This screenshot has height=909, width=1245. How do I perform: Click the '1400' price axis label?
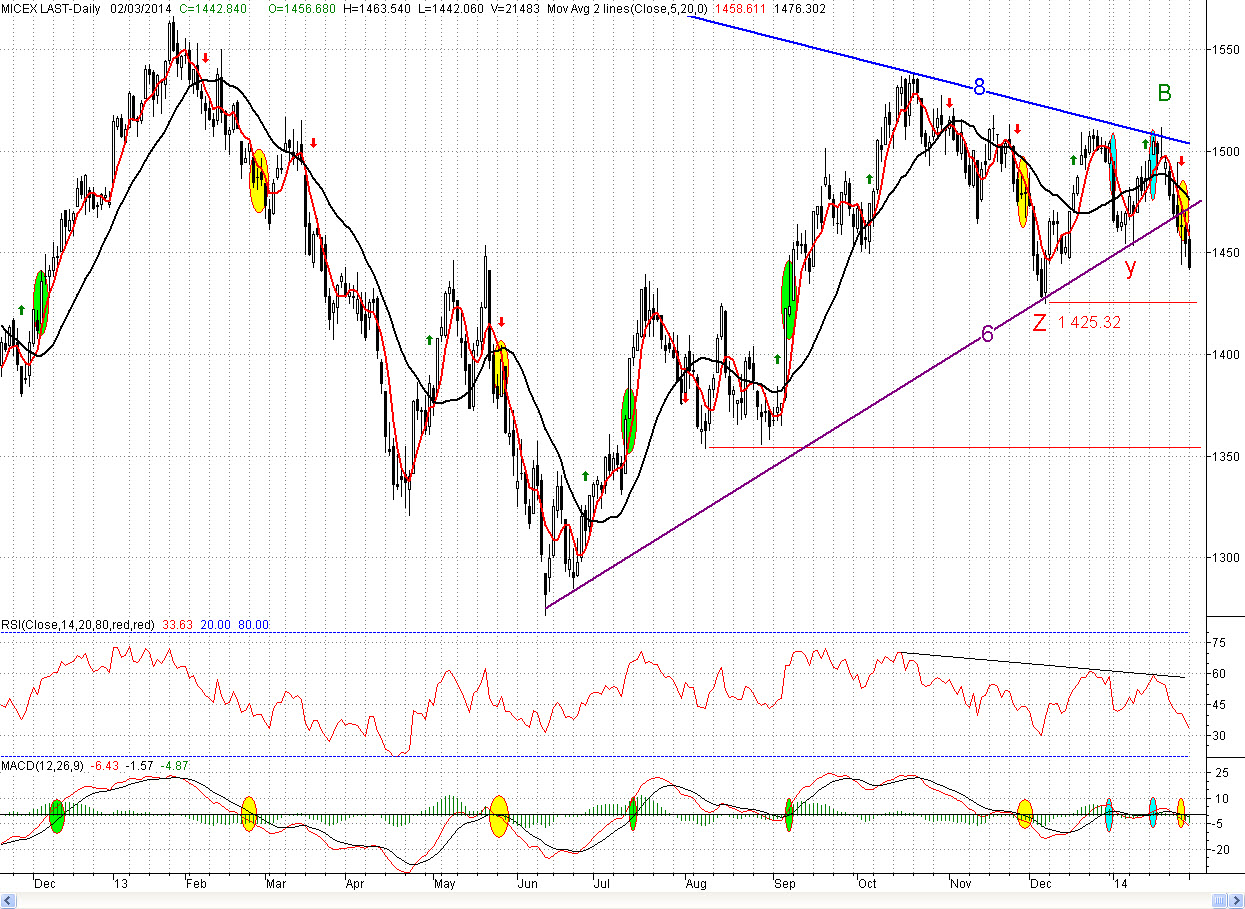click(1226, 354)
